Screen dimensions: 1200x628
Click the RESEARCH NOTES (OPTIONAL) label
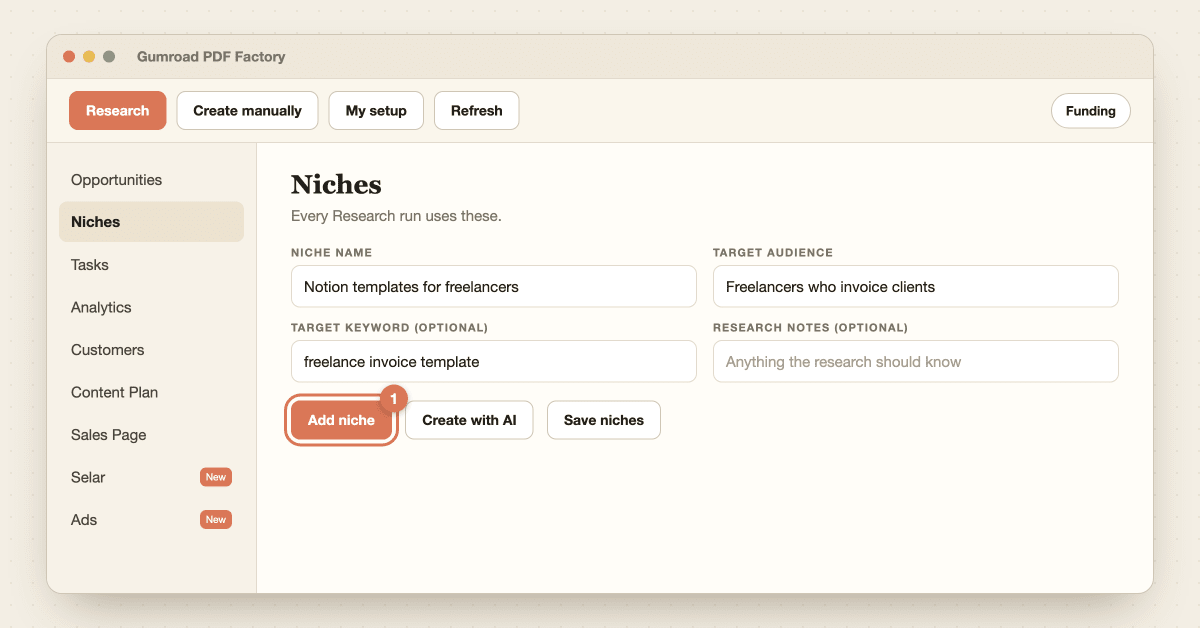810,328
